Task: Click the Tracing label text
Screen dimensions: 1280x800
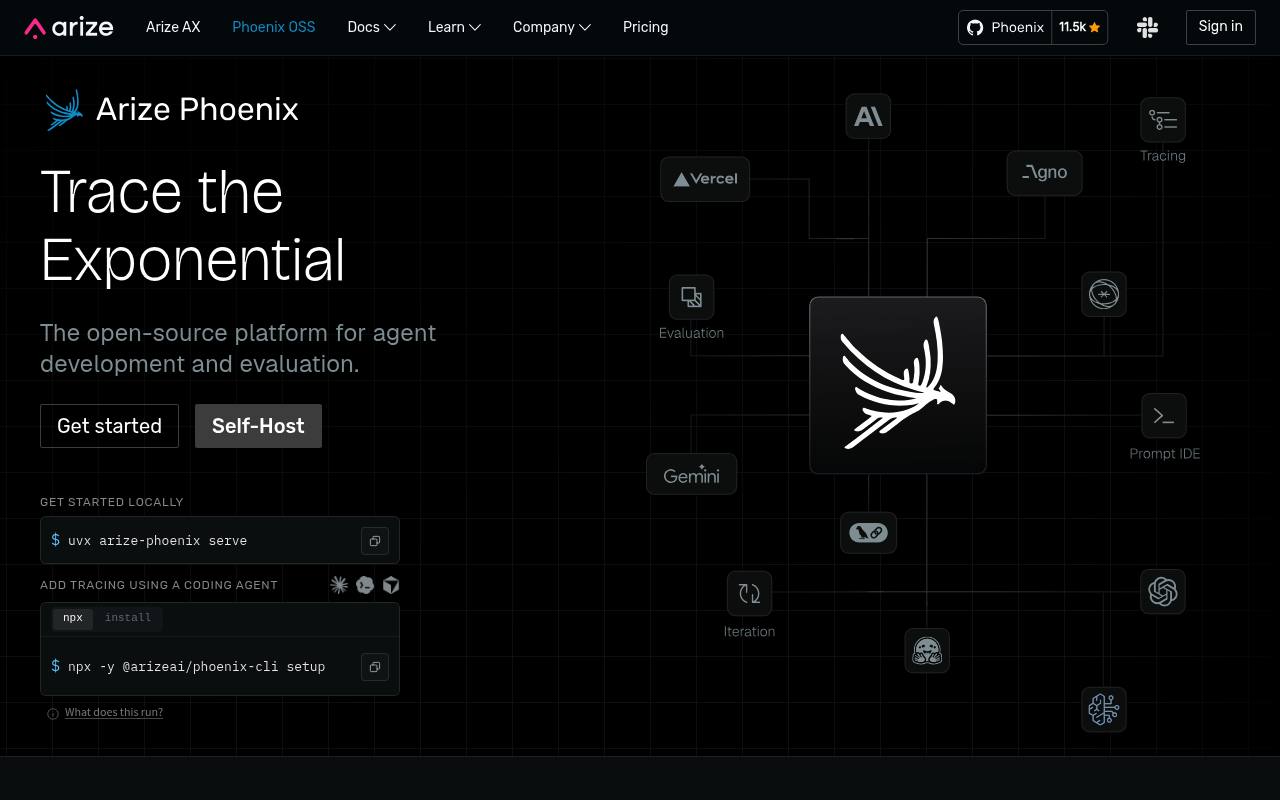Action: pyautogui.click(x=1163, y=156)
